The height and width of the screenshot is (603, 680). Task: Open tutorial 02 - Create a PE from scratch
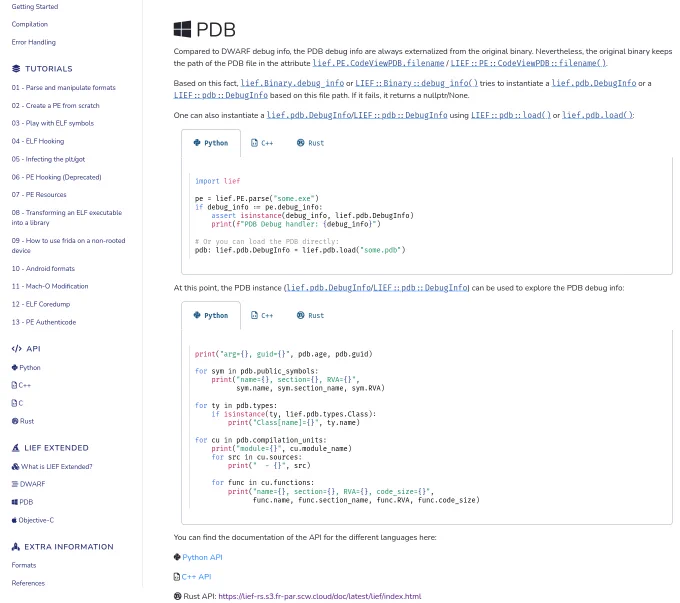tap(56, 105)
